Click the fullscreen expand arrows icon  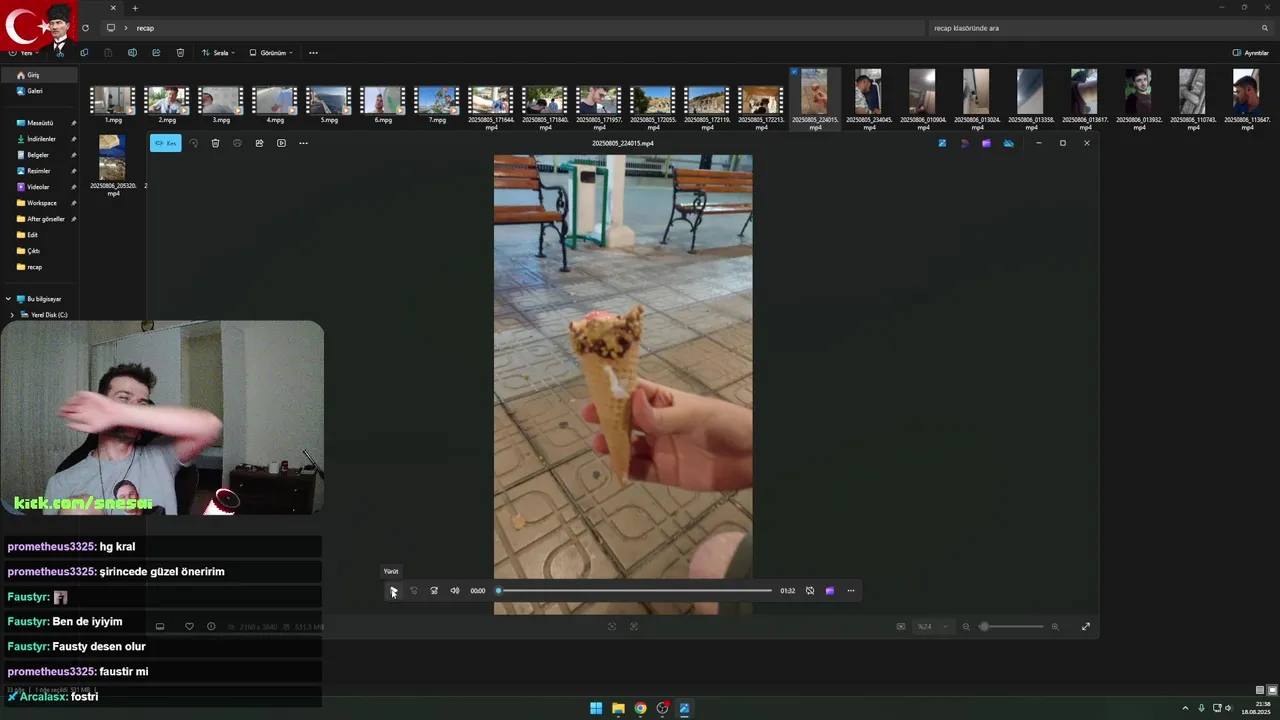[1086, 627]
